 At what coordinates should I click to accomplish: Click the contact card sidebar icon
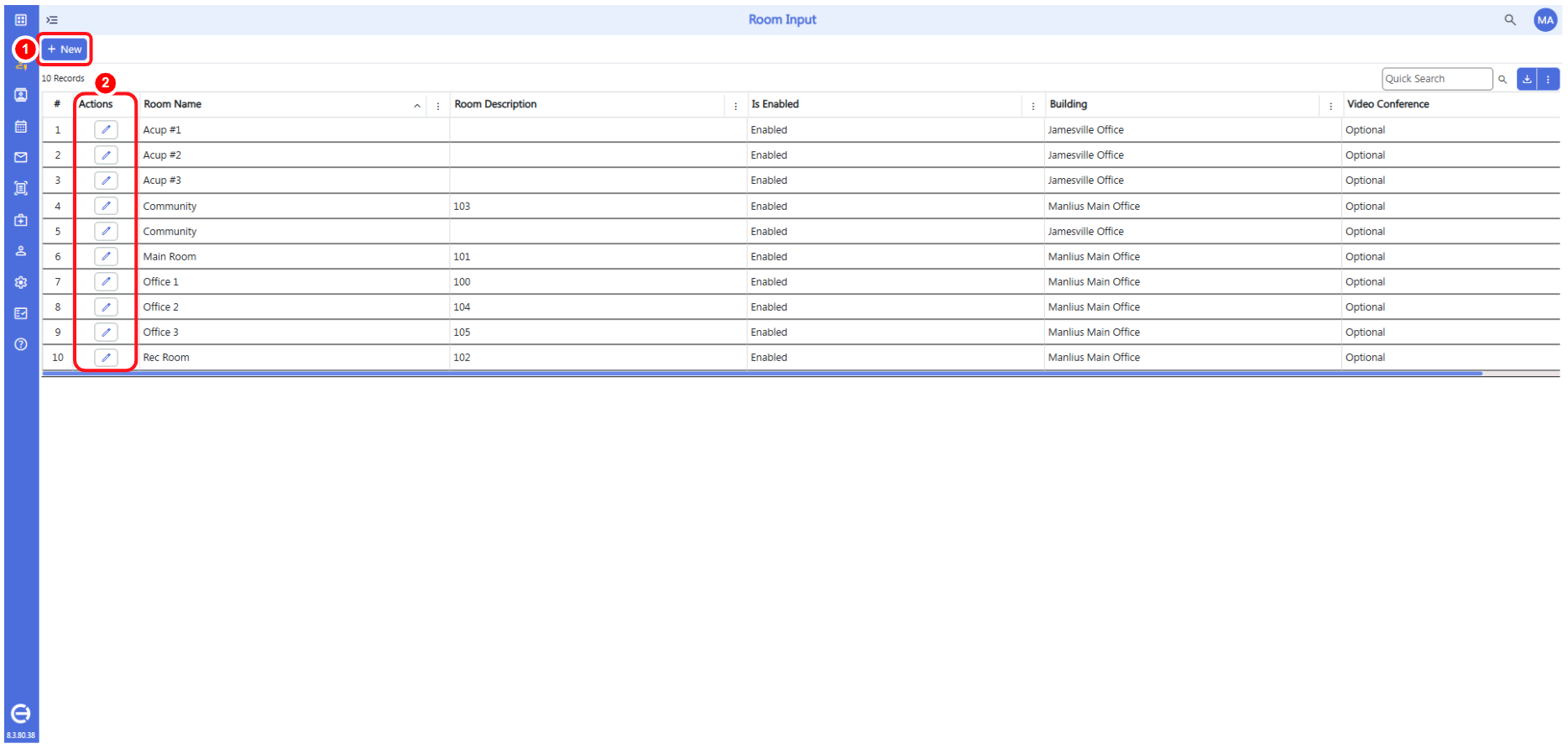click(21, 95)
